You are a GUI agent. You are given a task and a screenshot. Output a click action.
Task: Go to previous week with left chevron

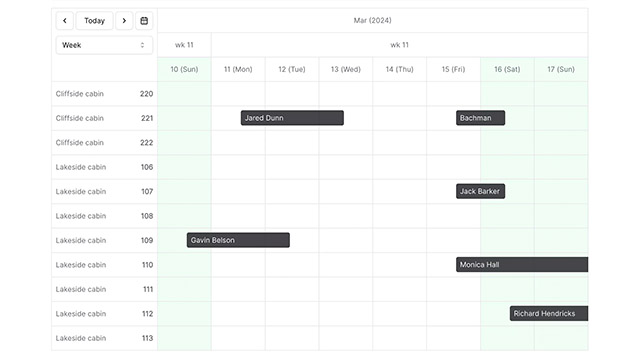point(64,20)
